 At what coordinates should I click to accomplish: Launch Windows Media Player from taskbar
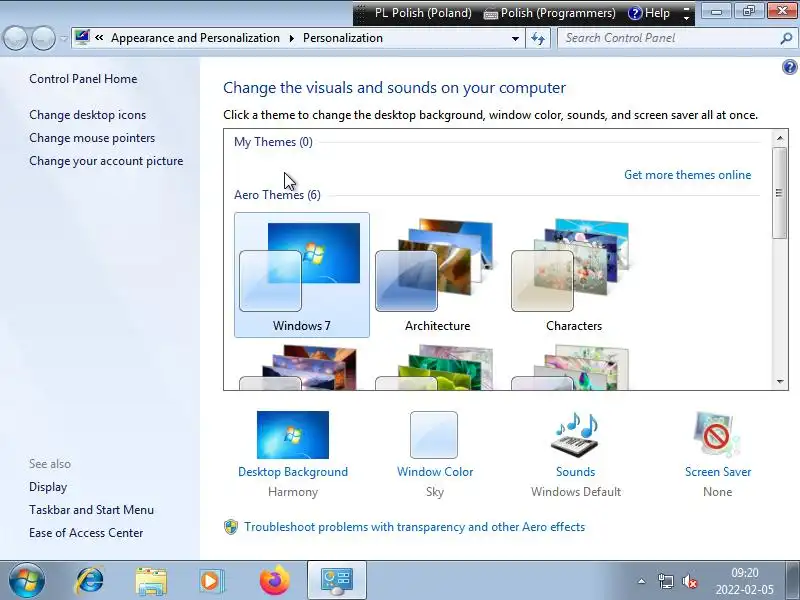pyautogui.click(x=212, y=581)
